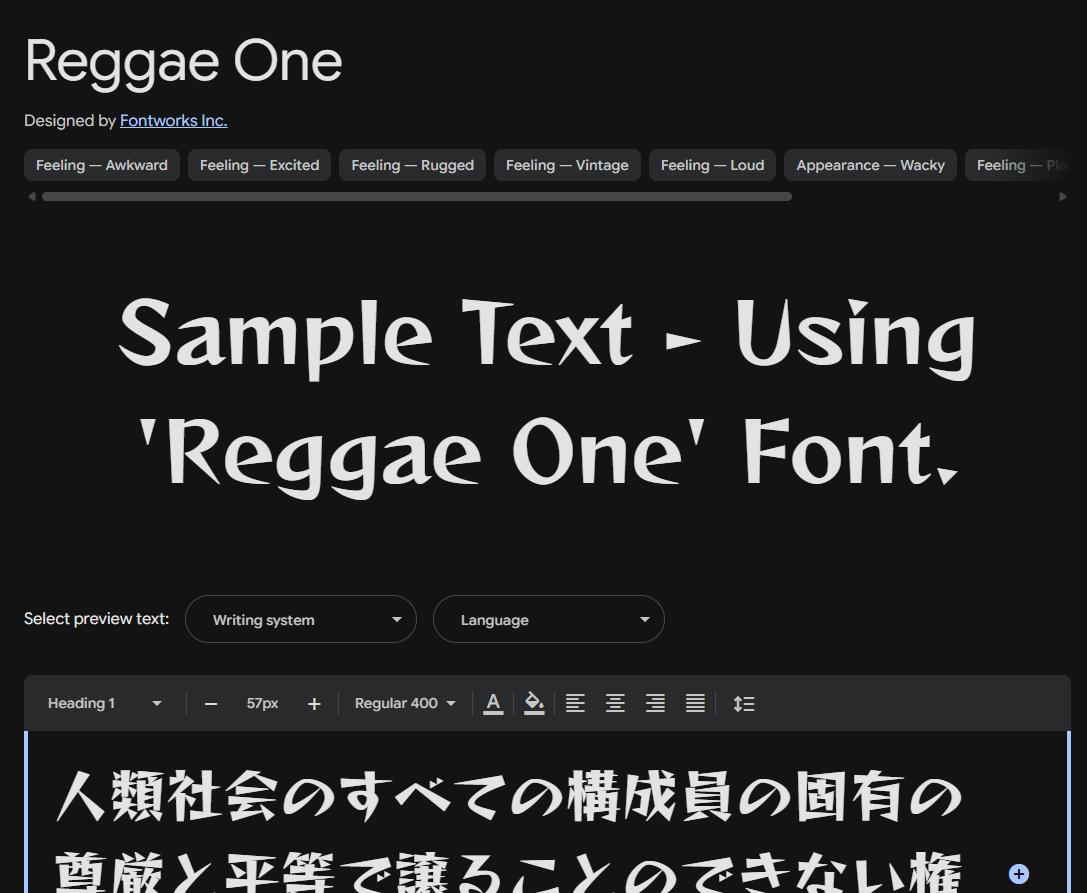Select the Feeling — Loud tag

[712, 165]
